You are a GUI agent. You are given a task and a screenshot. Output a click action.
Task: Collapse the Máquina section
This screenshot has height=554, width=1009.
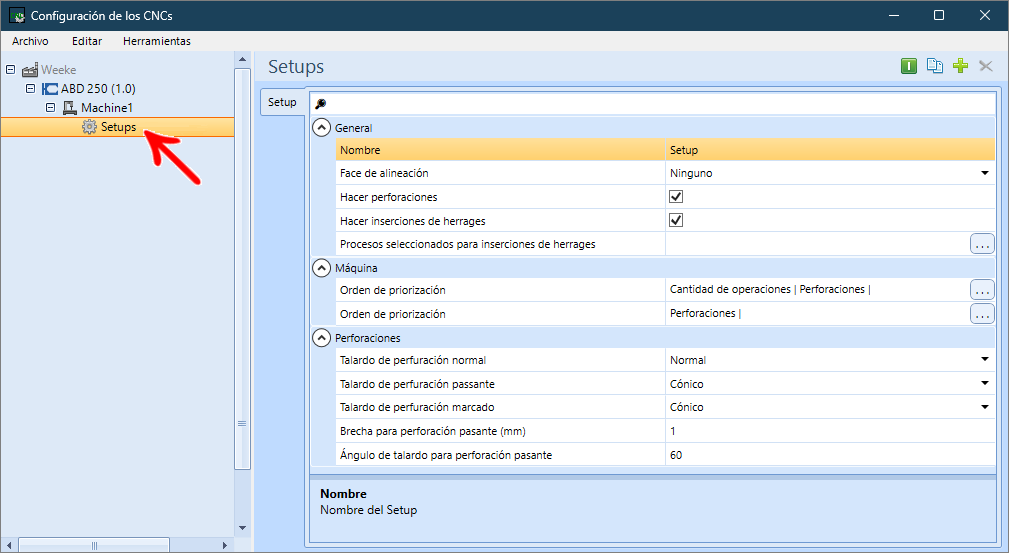click(321, 268)
